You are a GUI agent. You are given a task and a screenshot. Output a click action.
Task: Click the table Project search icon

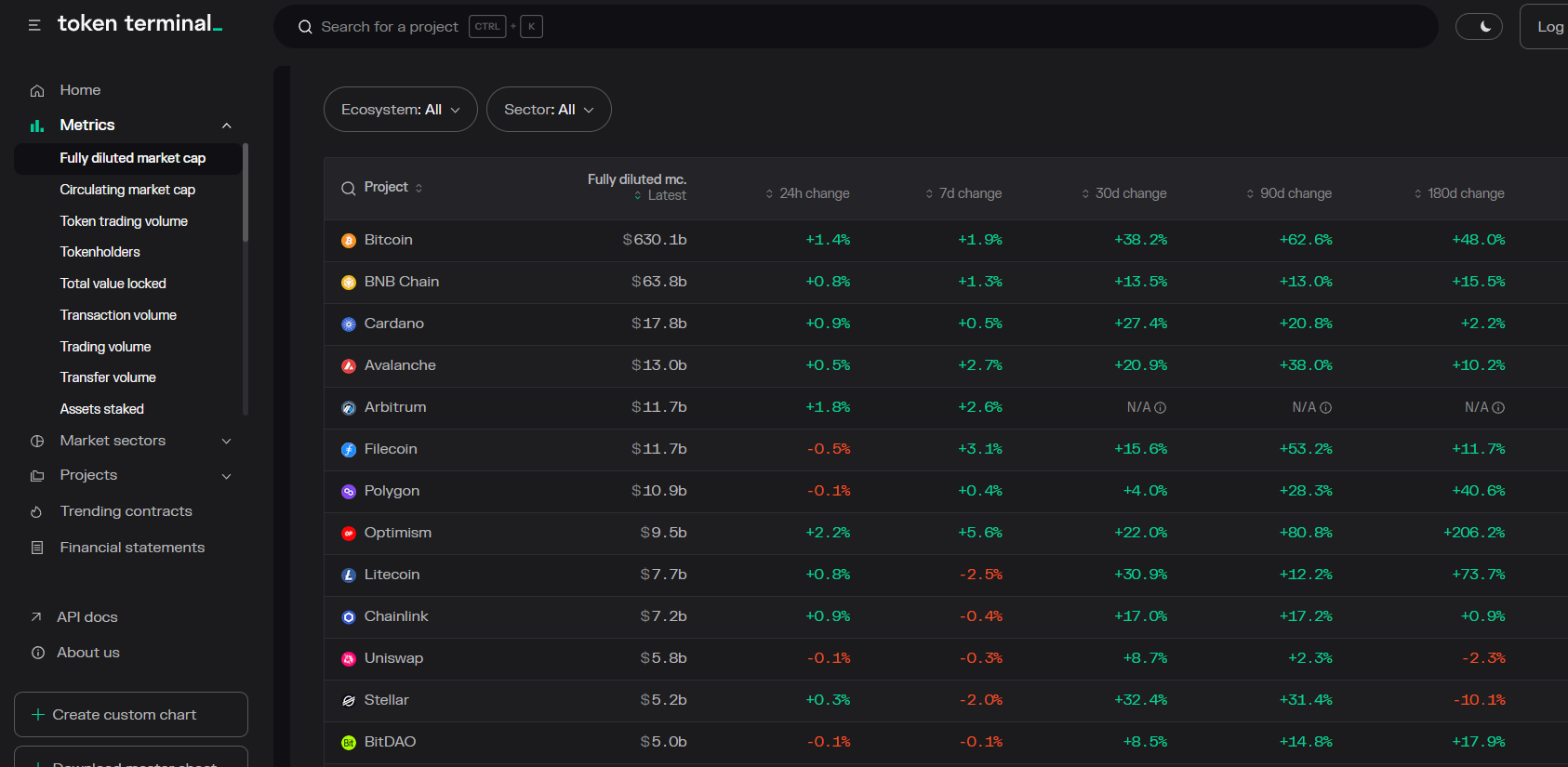tap(349, 189)
